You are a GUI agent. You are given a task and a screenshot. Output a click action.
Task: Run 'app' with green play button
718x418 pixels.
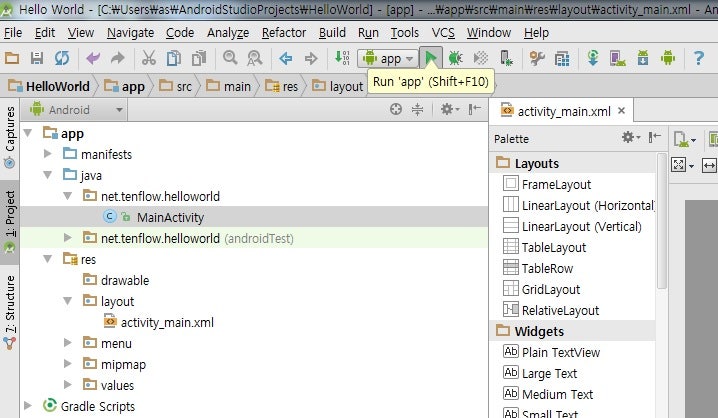[x=431, y=58]
